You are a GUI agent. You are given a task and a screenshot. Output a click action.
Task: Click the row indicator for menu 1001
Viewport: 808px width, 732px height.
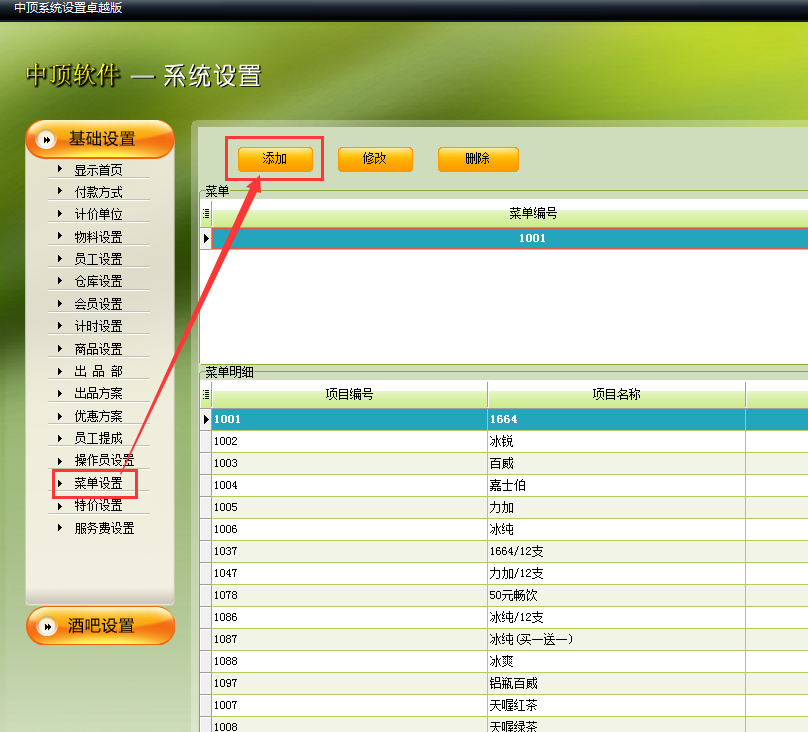[x=206, y=239]
